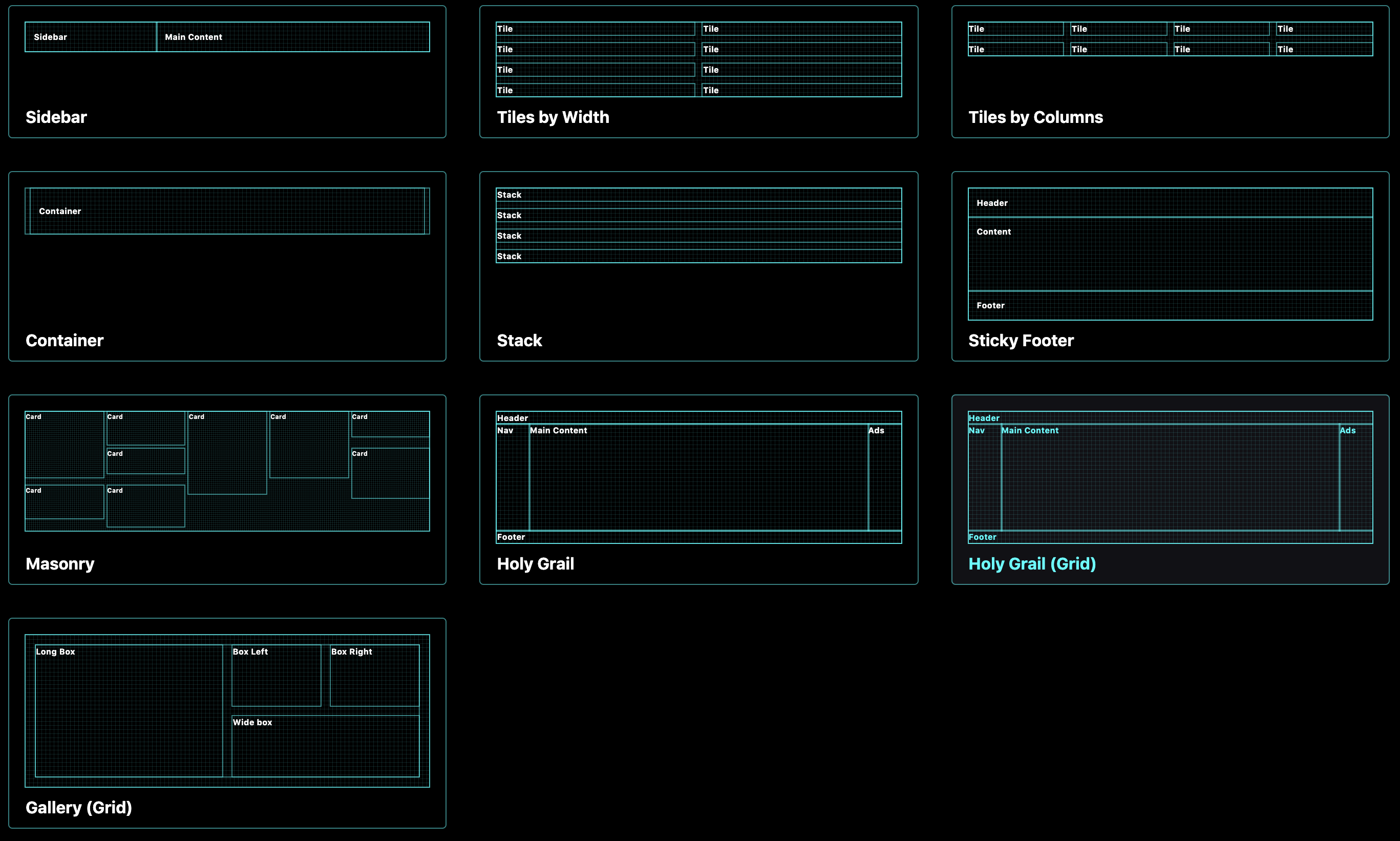
Task: Click the Footer section in Sticky Footer preview
Action: 1171,306
